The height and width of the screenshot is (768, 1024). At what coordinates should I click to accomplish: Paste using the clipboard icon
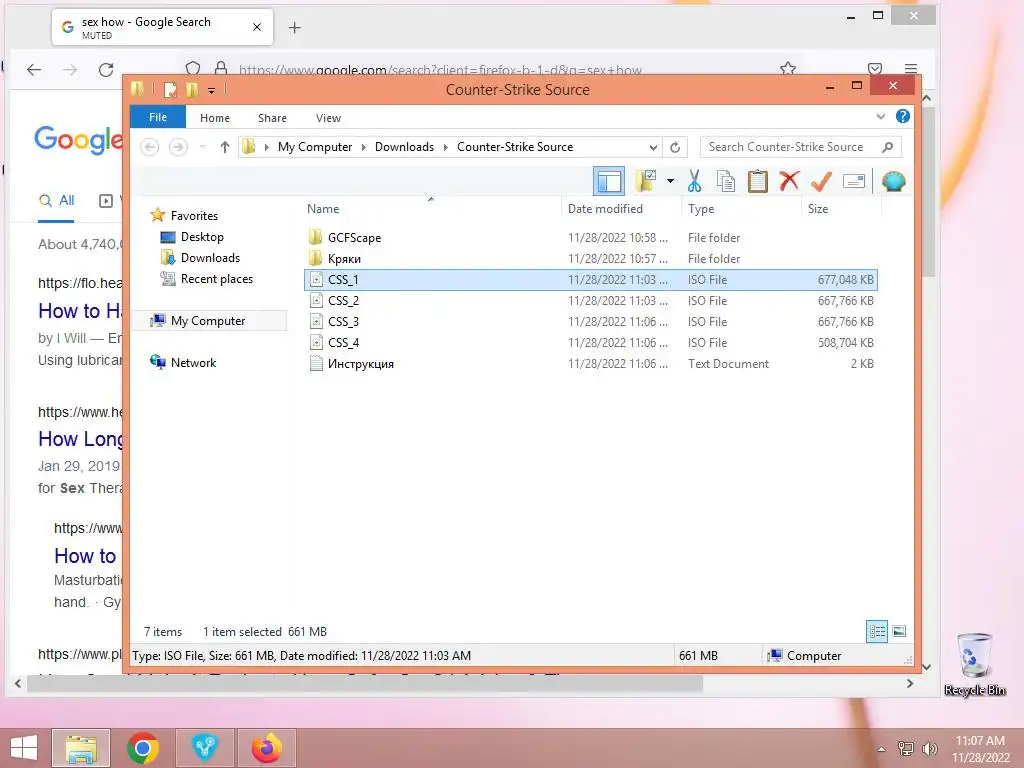tap(758, 181)
